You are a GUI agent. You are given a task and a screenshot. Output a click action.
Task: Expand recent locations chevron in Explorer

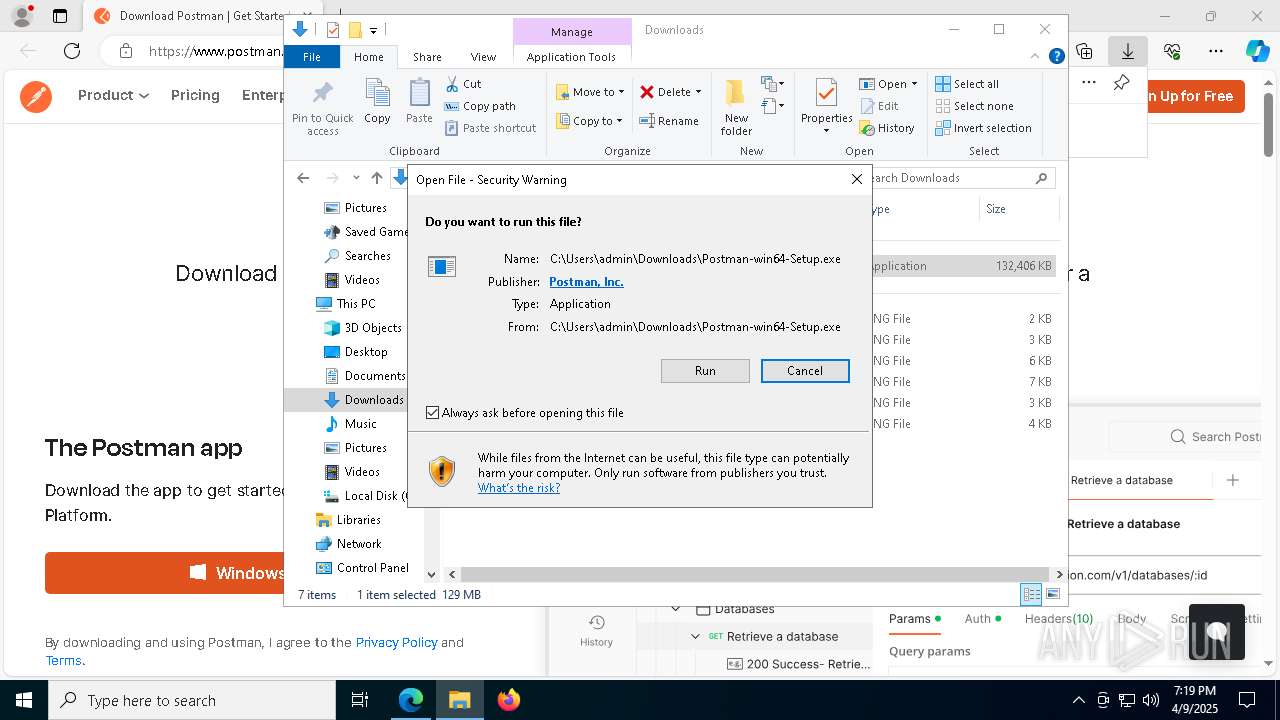coord(356,178)
